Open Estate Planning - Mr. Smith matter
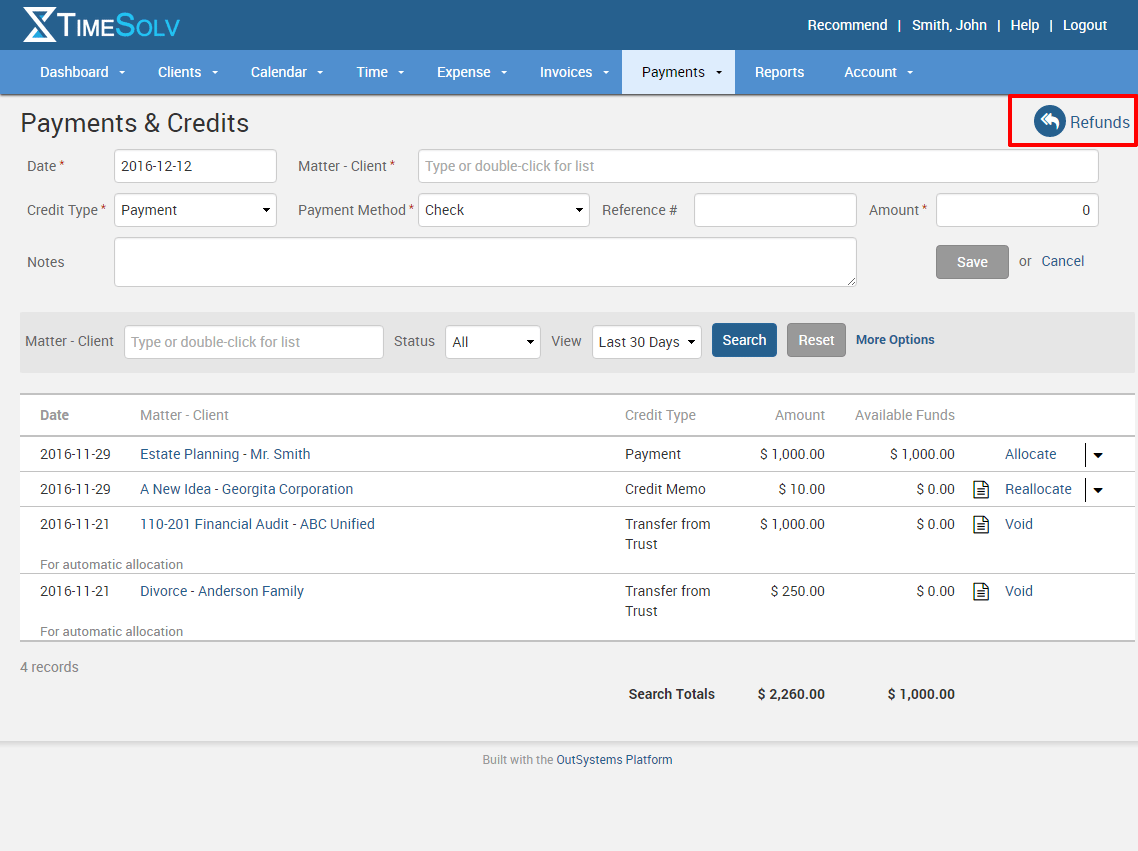Screen dimensions: 1138x851 click(225, 454)
